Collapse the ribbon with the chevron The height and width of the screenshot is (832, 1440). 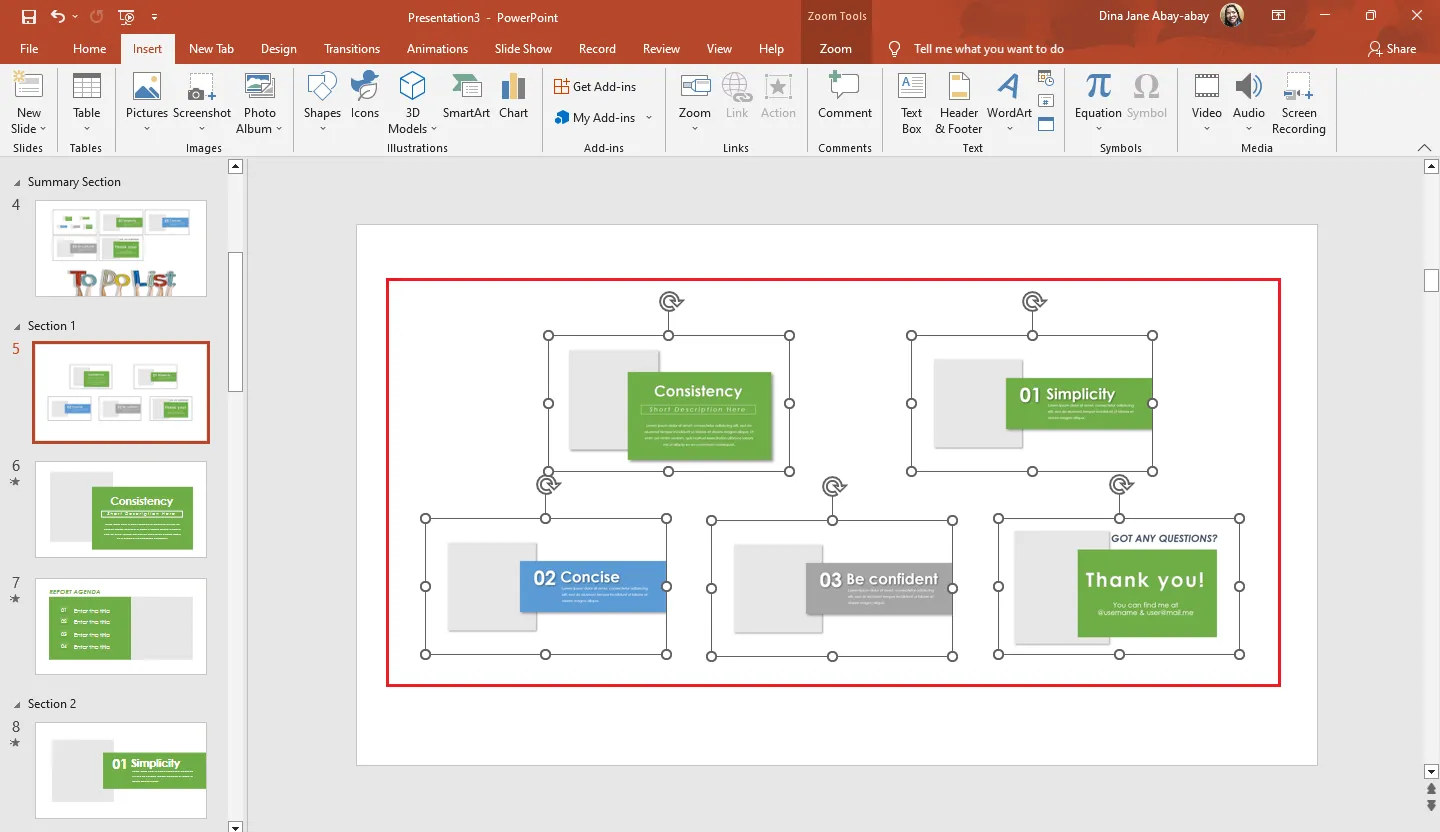pos(1424,148)
